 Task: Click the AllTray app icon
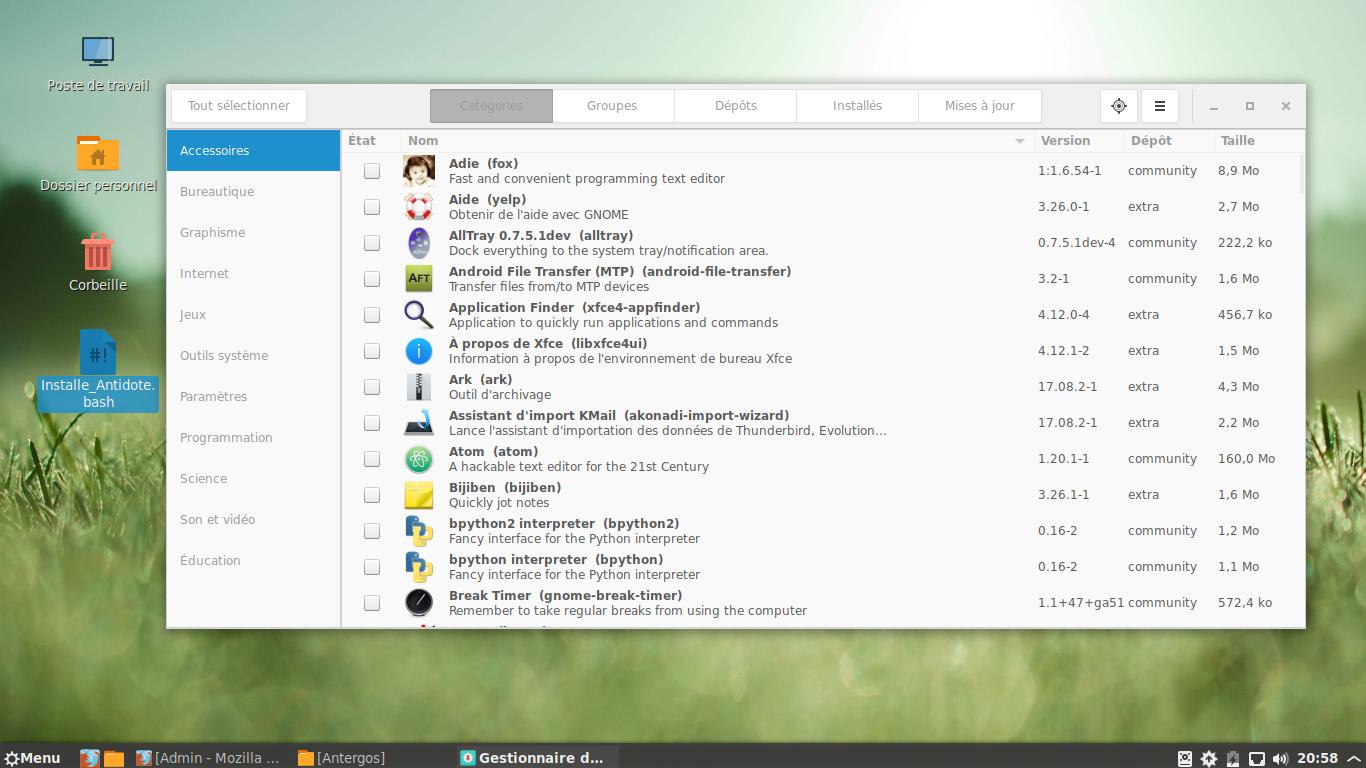click(418, 243)
